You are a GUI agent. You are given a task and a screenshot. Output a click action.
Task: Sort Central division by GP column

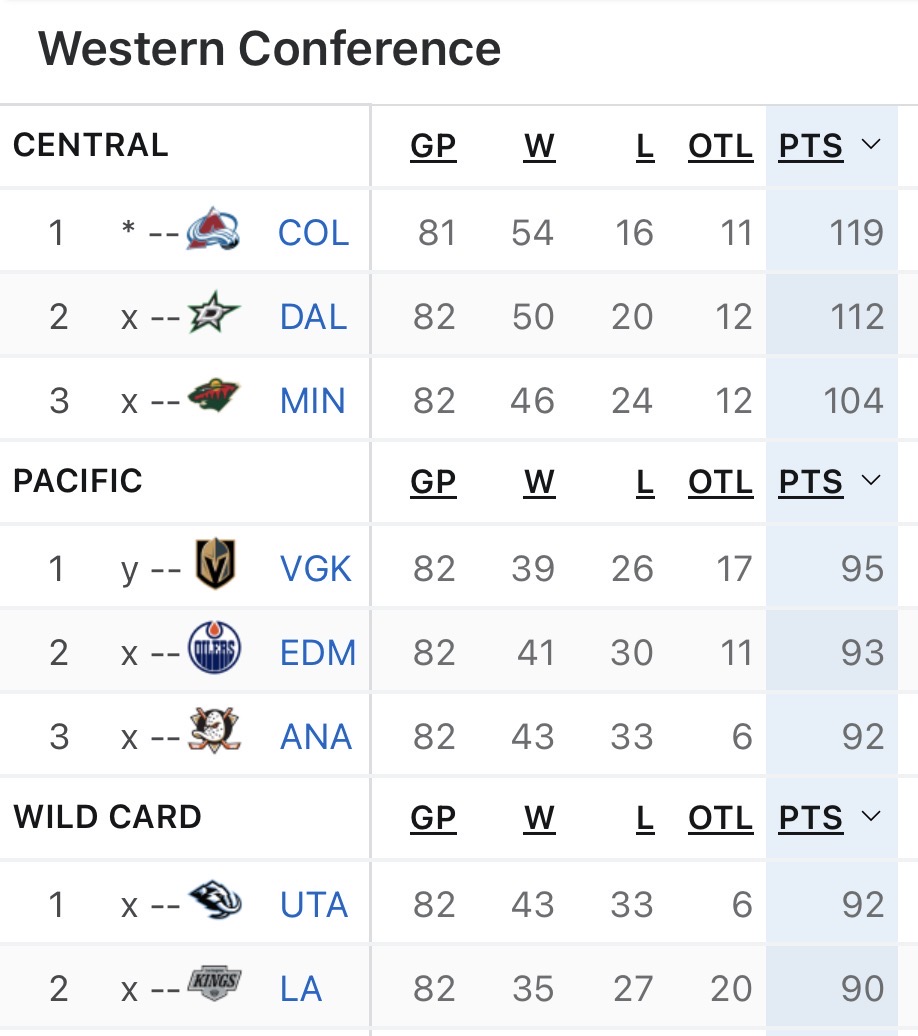tap(433, 147)
